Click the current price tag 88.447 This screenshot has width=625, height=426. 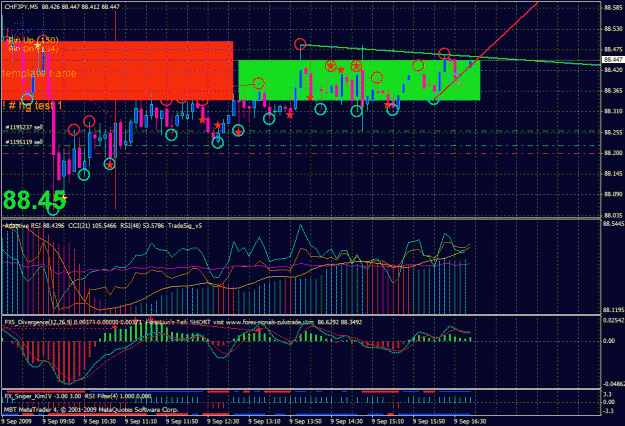[x=612, y=59]
